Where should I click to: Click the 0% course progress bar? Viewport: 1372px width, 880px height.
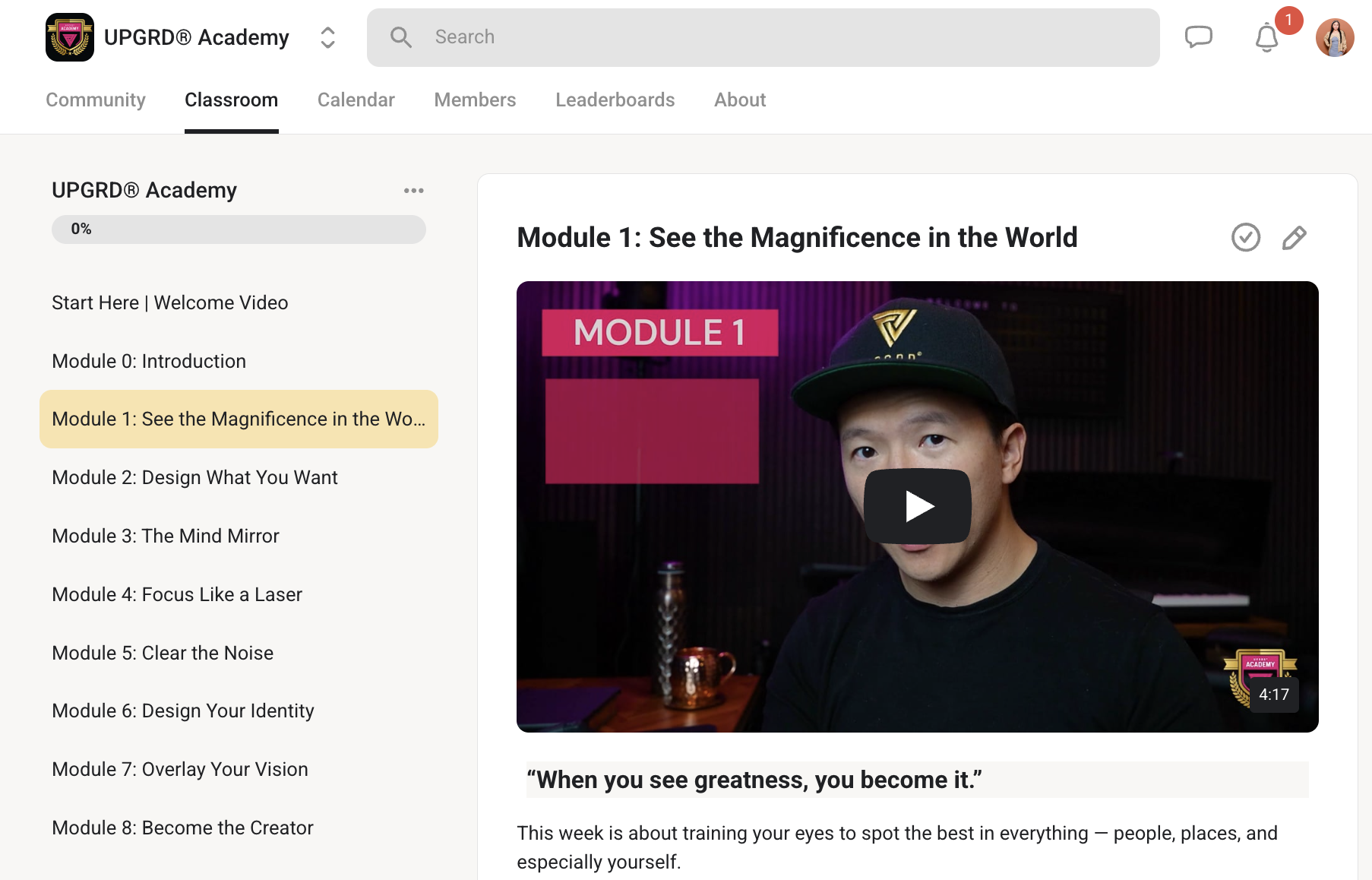tap(239, 229)
